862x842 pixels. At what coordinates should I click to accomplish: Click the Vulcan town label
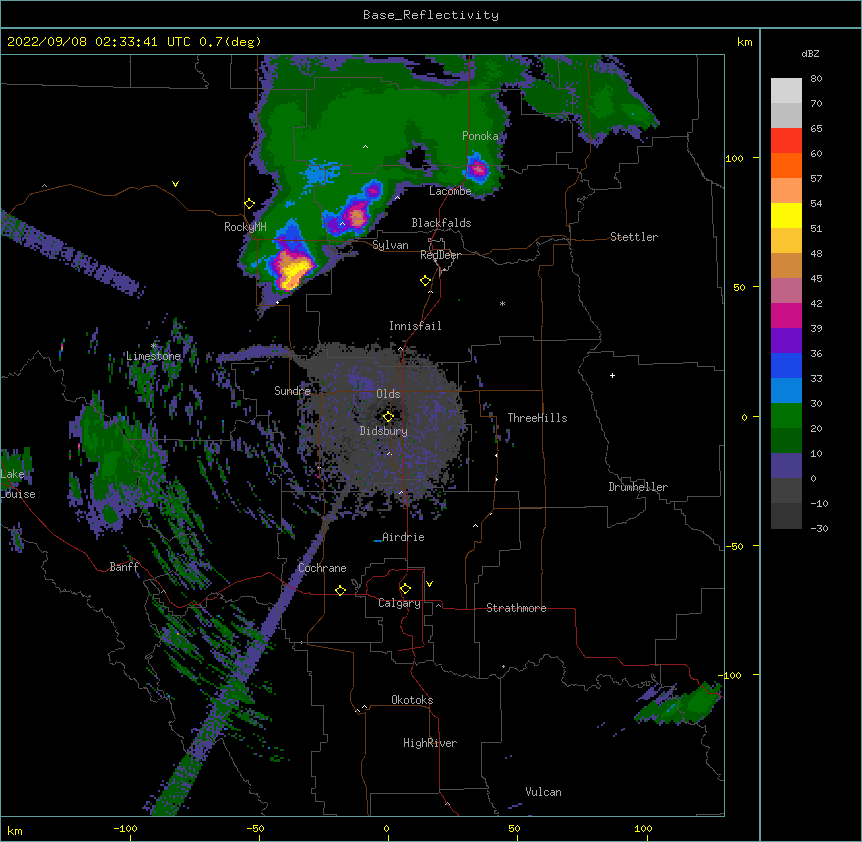[543, 792]
